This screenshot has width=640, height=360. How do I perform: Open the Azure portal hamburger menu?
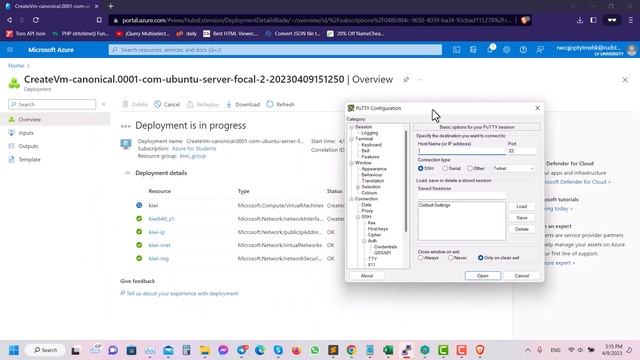(x=10, y=49)
